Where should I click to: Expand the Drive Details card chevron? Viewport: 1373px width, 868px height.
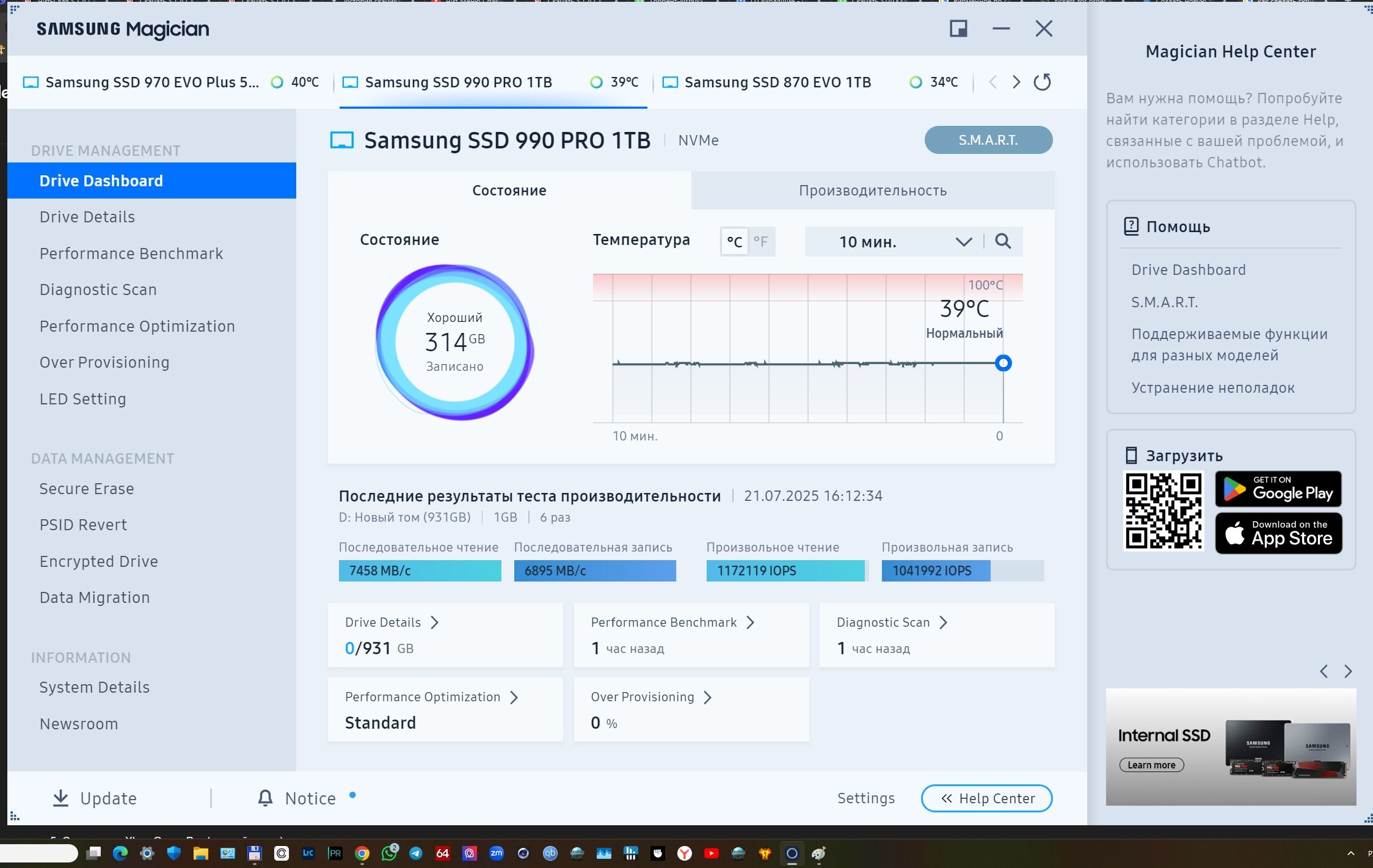(435, 622)
